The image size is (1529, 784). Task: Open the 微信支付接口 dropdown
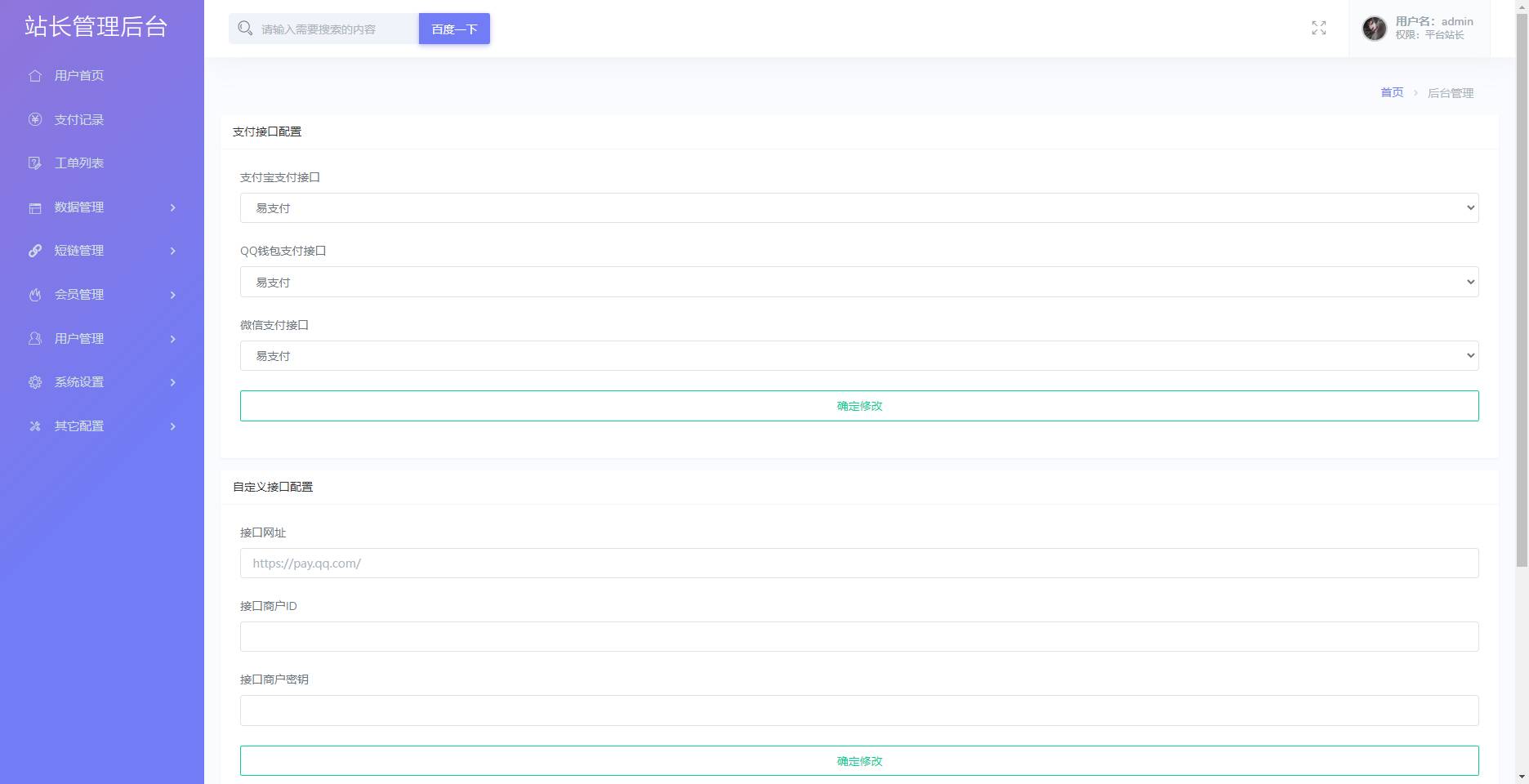[x=858, y=356]
